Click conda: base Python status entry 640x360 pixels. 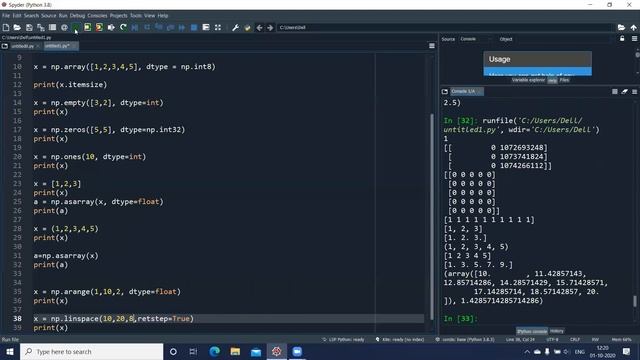(x=465, y=340)
